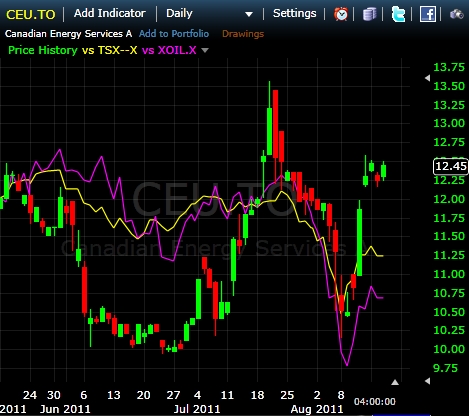This screenshot has height=416, width=469.
Task: Click the 12.00 price axis label
Action: pyautogui.click(x=449, y=199)
